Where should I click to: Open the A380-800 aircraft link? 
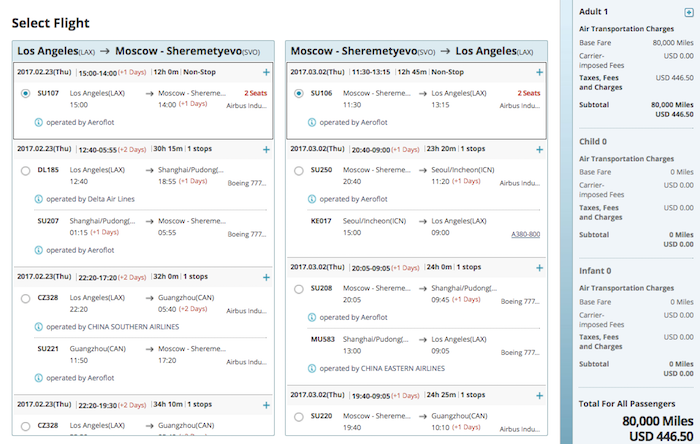tap(525, 234)
